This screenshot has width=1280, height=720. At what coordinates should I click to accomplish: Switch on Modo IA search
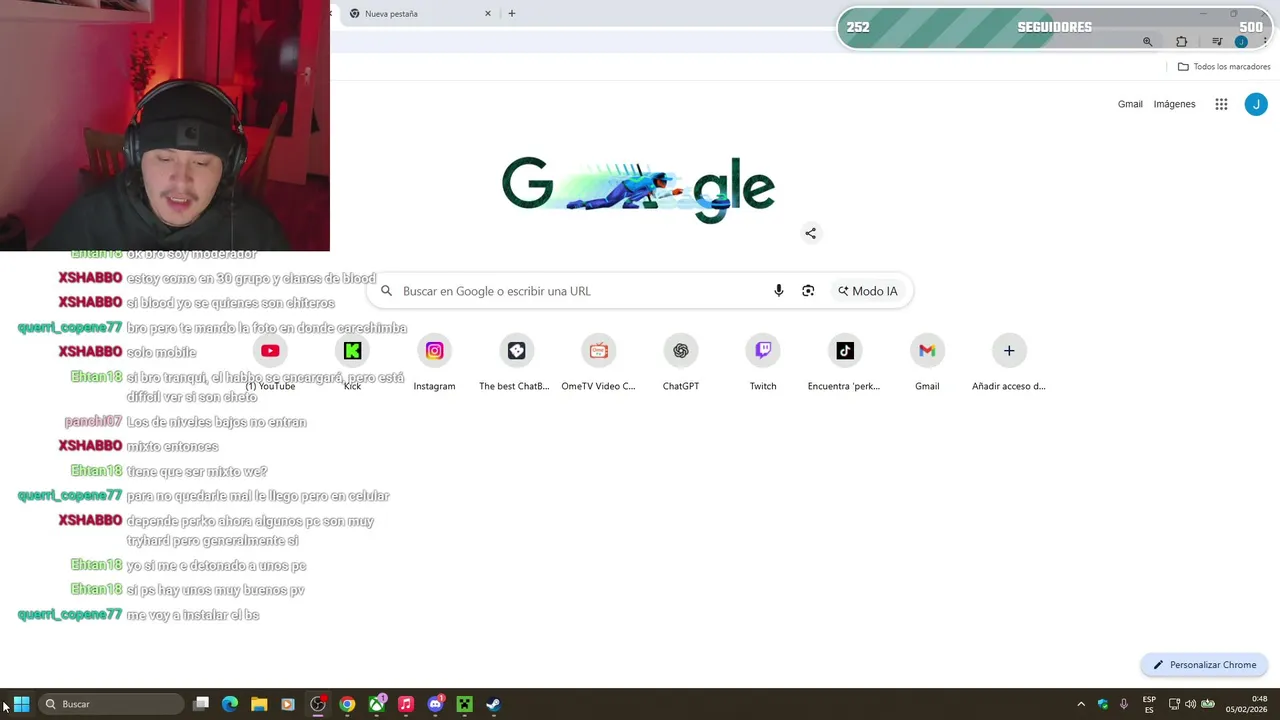point(868,291)
